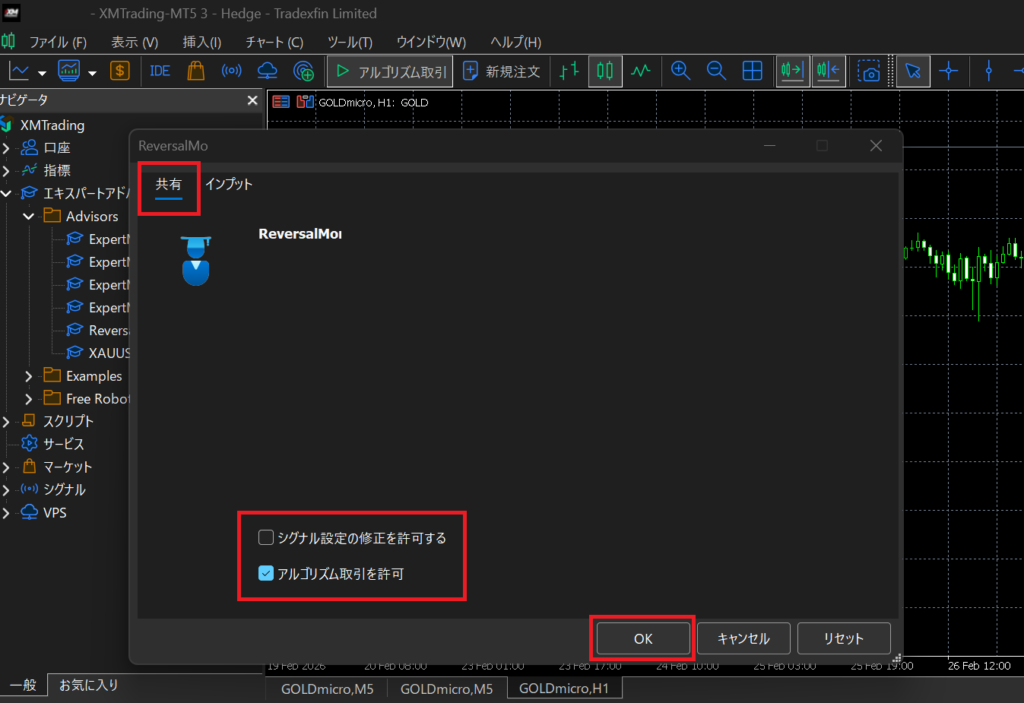Open the Signals icon in toolbar
This screenshot has height=703, width=1024.
[231, 71]
